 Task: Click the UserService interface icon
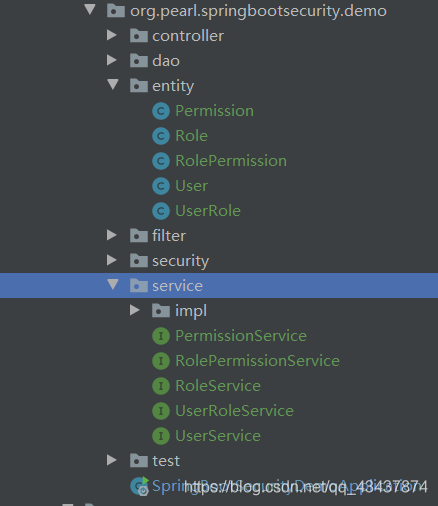coord(161,436)
